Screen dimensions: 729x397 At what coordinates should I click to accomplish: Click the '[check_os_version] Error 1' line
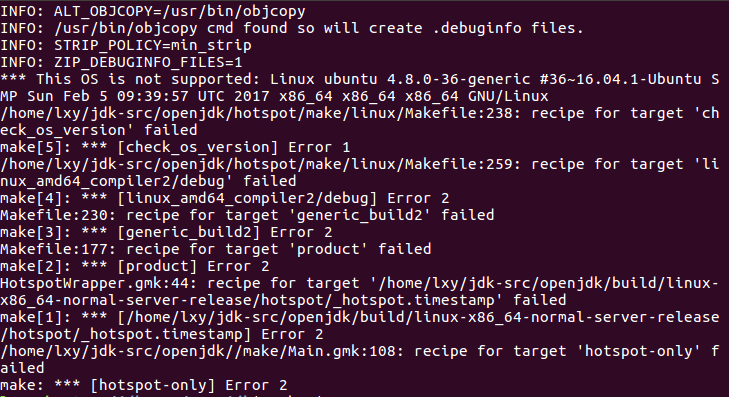tap(175, 147)
